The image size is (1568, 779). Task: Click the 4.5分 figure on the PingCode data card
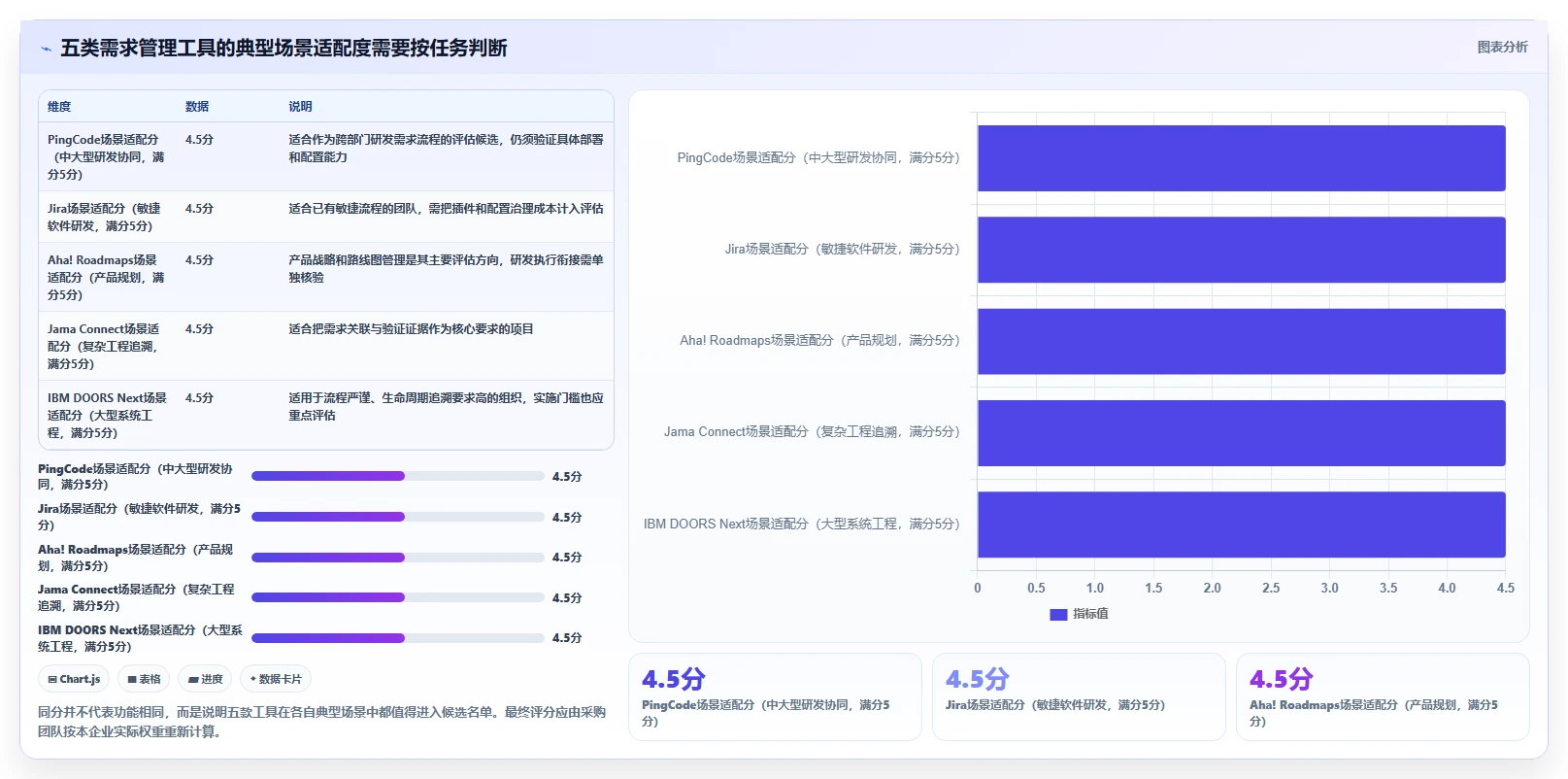(674, 679)
